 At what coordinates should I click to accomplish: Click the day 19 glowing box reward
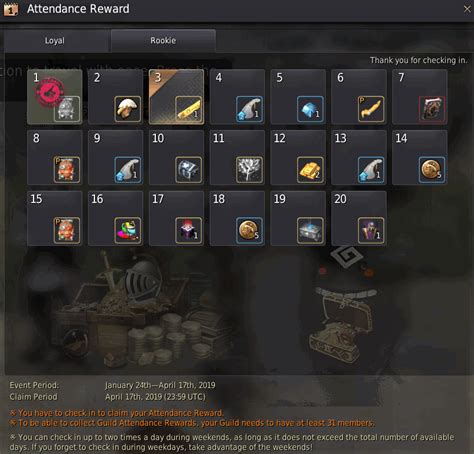click(x=310, y=230)
